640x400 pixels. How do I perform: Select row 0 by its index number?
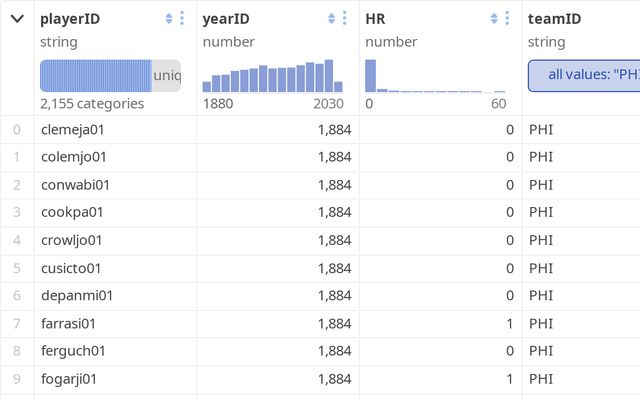pos(16,129)
